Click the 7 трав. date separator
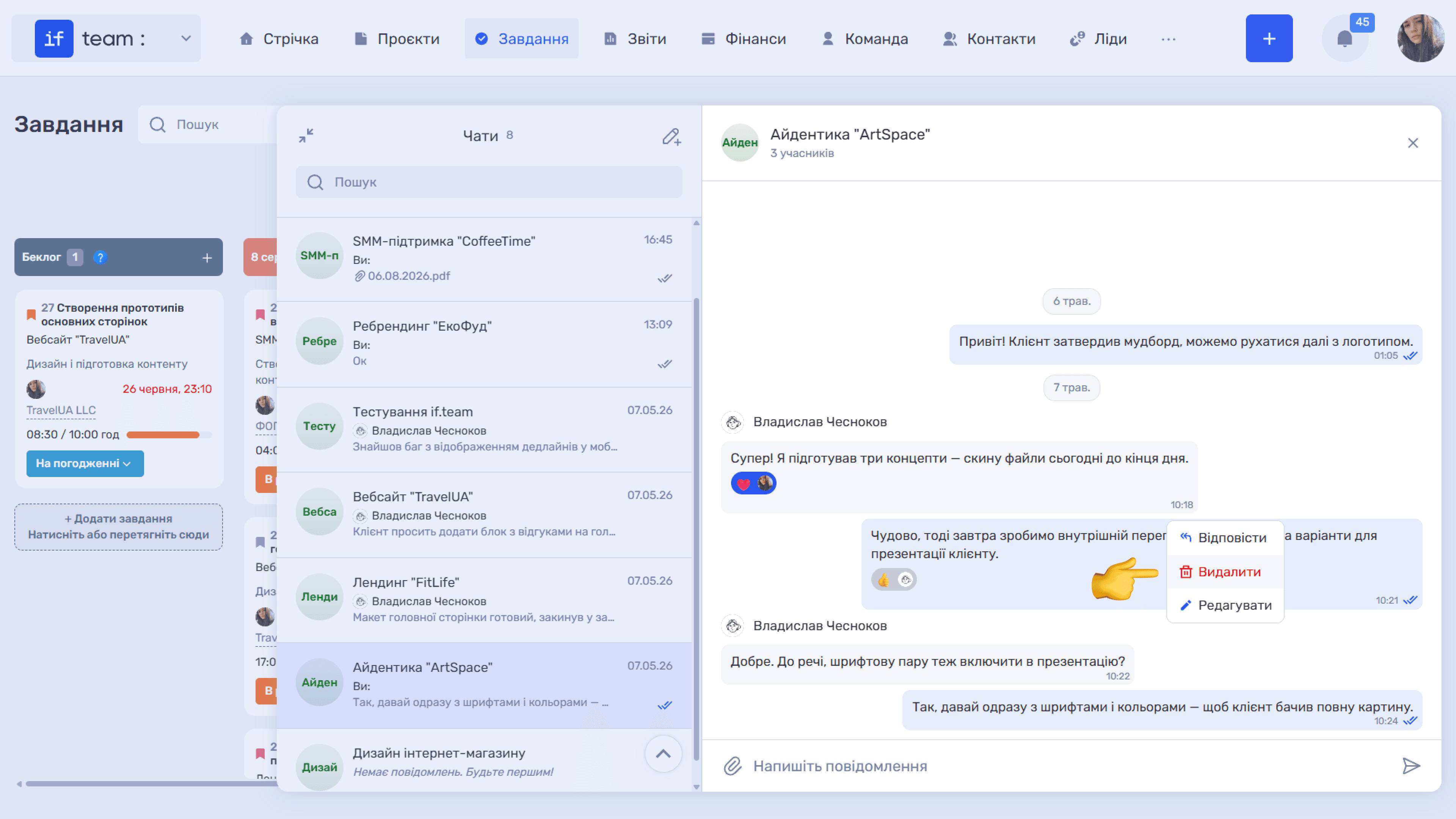Viewport: 1456px width, 819px height. pos(1072,388)
